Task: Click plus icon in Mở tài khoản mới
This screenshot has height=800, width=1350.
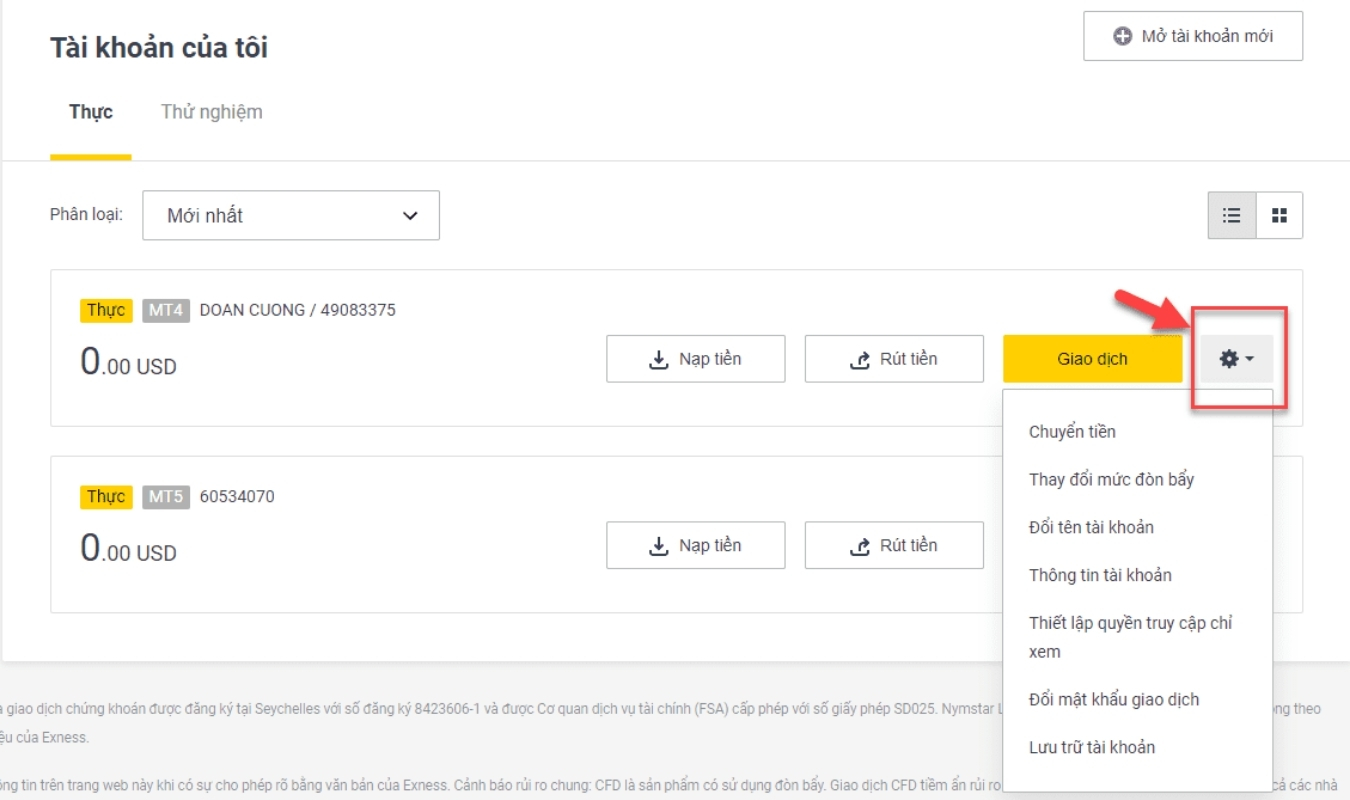Action: [x=1123, y=36]
